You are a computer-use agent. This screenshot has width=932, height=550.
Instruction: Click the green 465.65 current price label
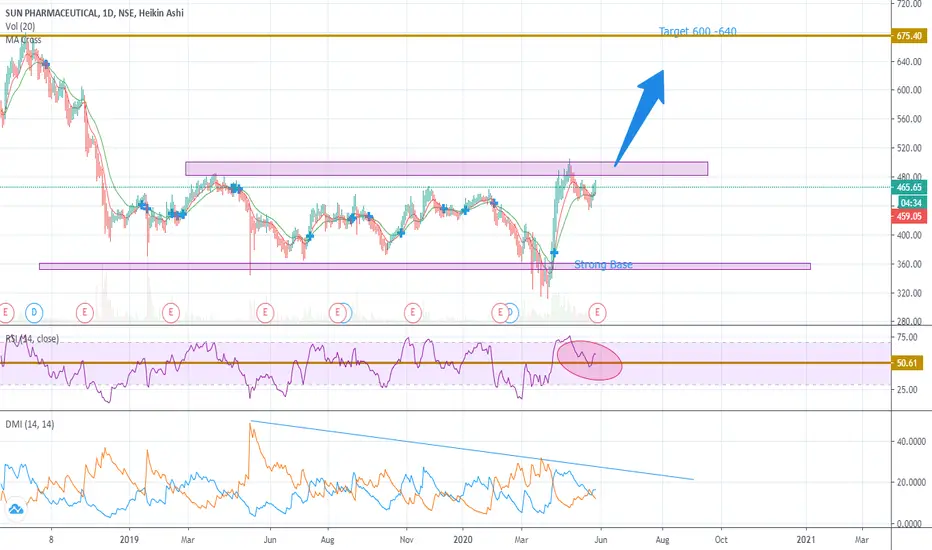[x=909, y=187]
